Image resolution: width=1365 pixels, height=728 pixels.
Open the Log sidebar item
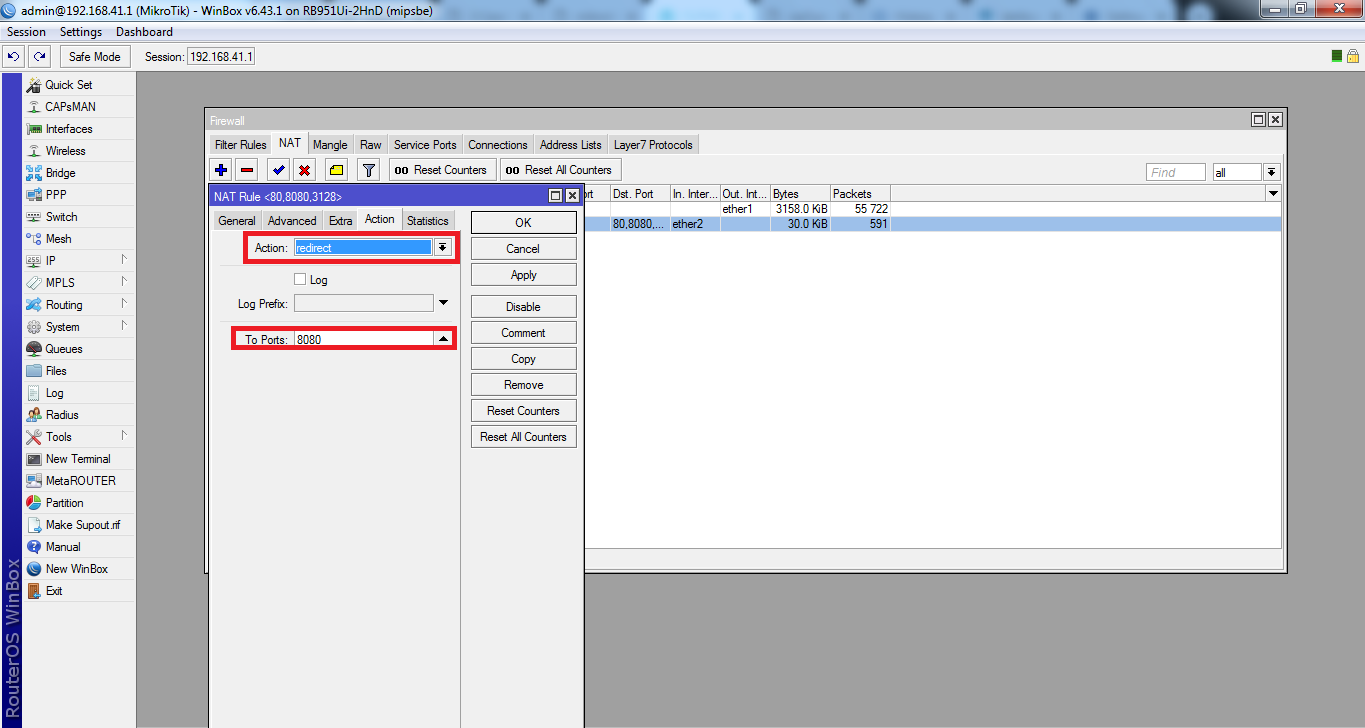[54, 393]
